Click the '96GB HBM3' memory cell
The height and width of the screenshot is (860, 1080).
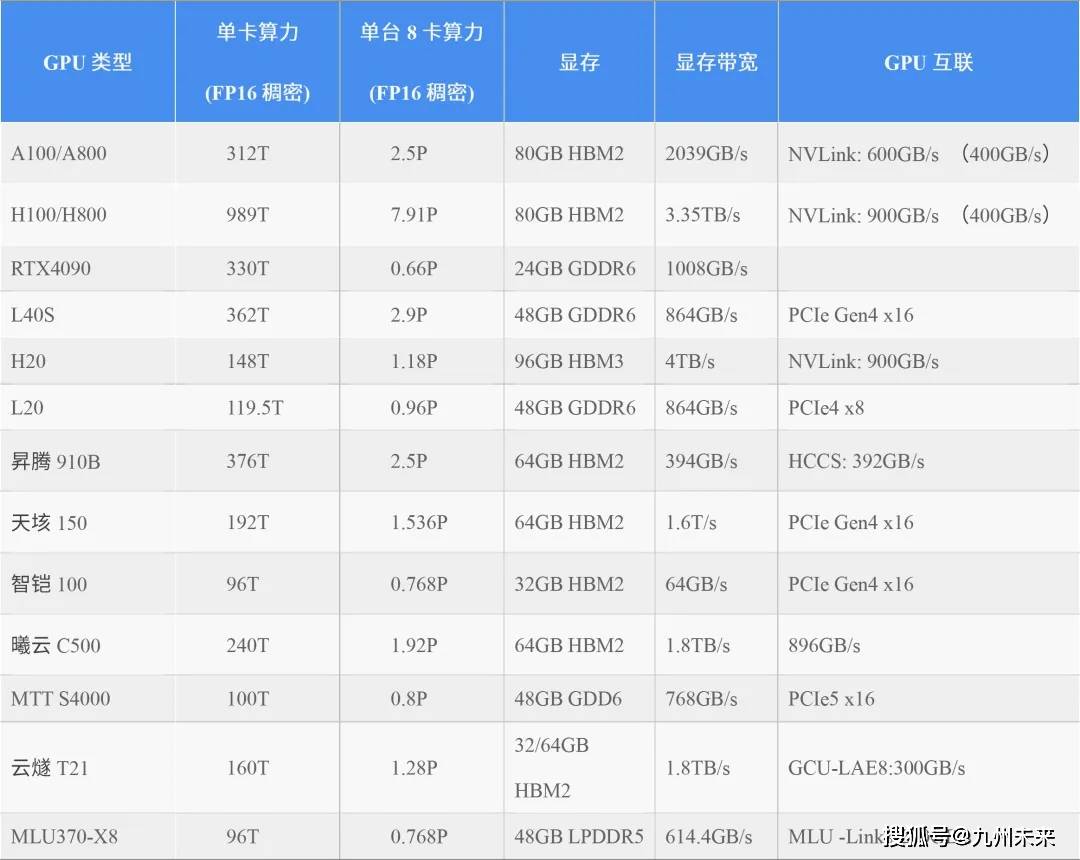click(569, 361)
